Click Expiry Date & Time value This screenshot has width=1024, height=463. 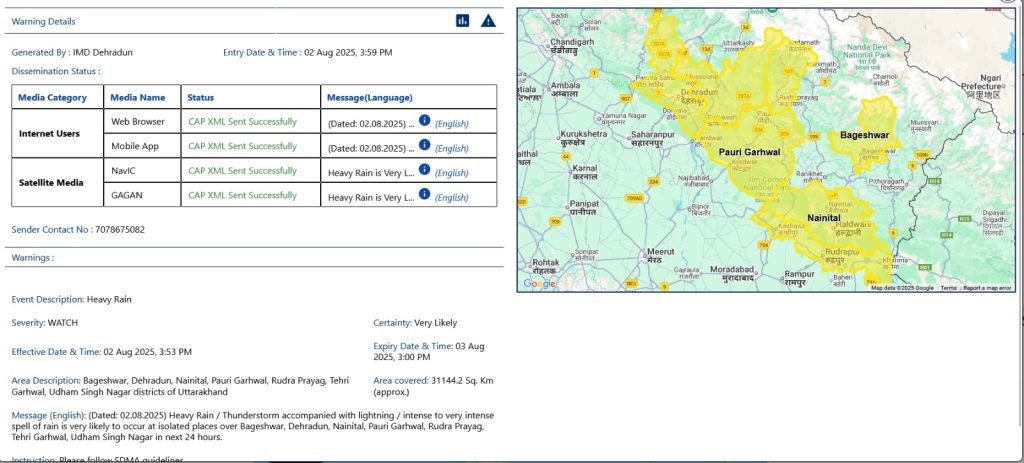pos(429,351)
